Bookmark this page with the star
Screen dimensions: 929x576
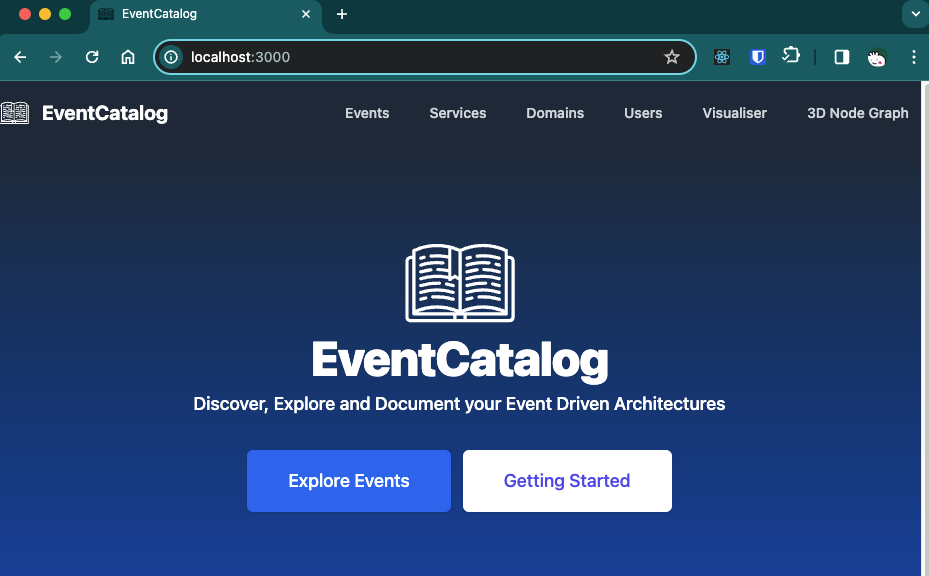(672, 57)
